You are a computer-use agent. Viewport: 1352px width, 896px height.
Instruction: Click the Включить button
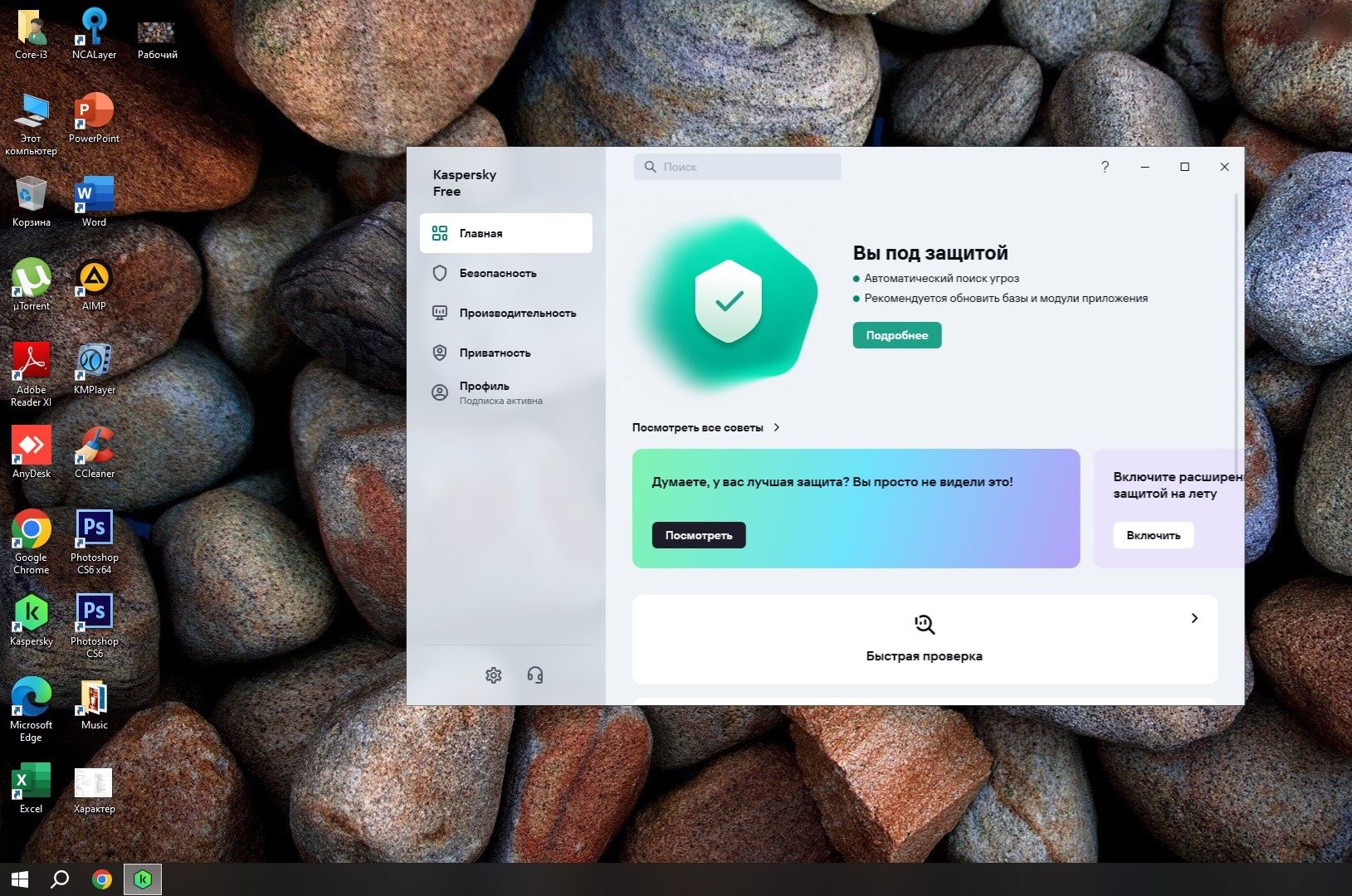click(1154, 535)
